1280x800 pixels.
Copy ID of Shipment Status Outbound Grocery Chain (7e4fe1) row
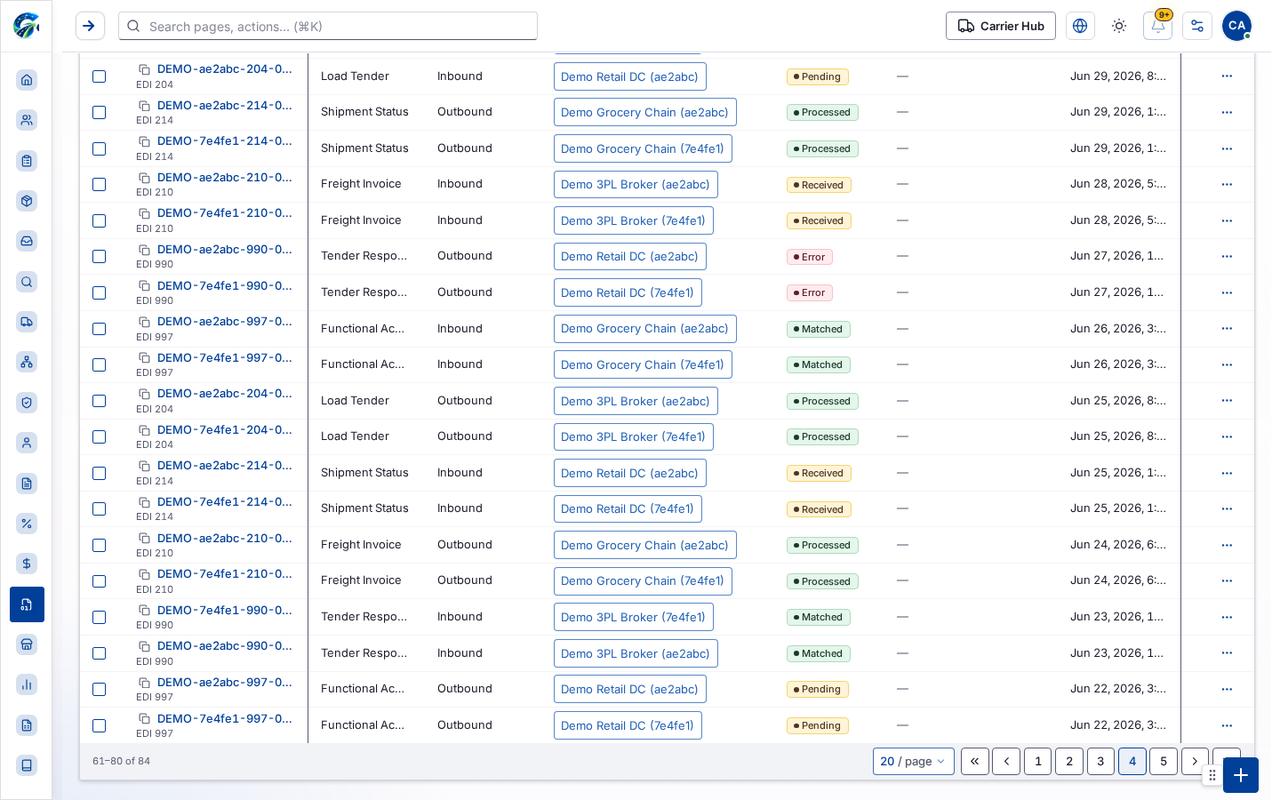(144, 142)
